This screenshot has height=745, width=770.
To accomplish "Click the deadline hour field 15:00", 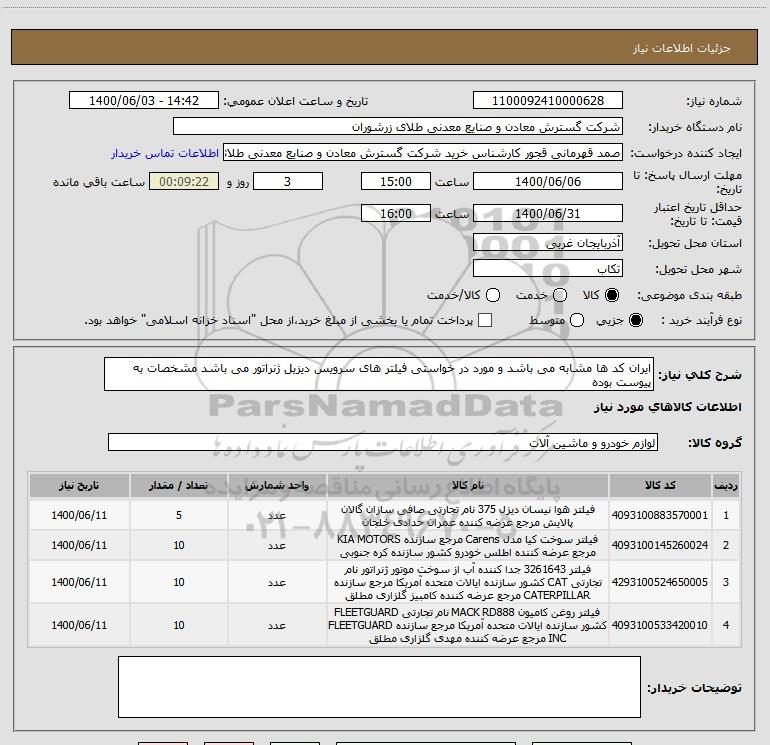I will 396,181.
